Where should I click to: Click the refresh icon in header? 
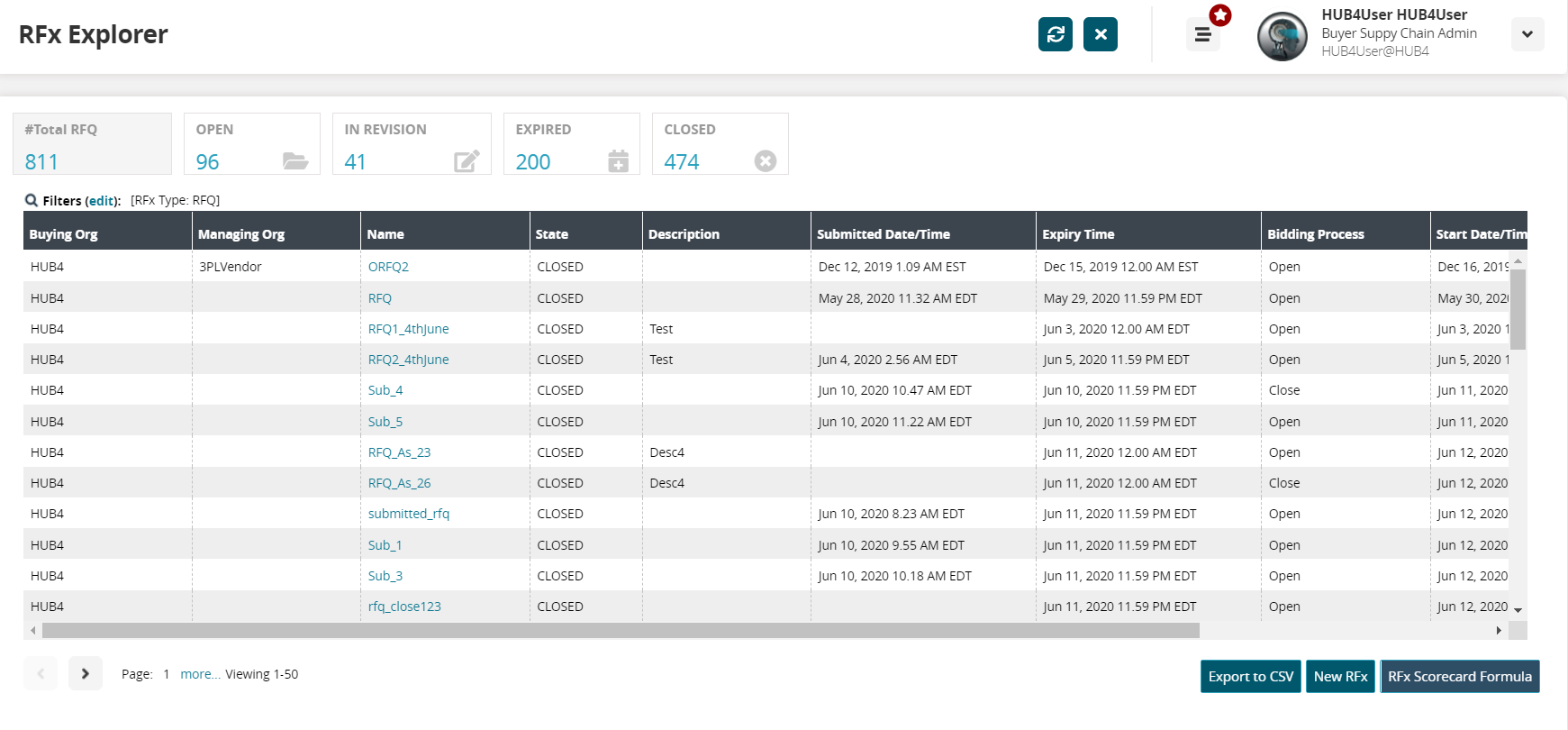pos(1055,34)
